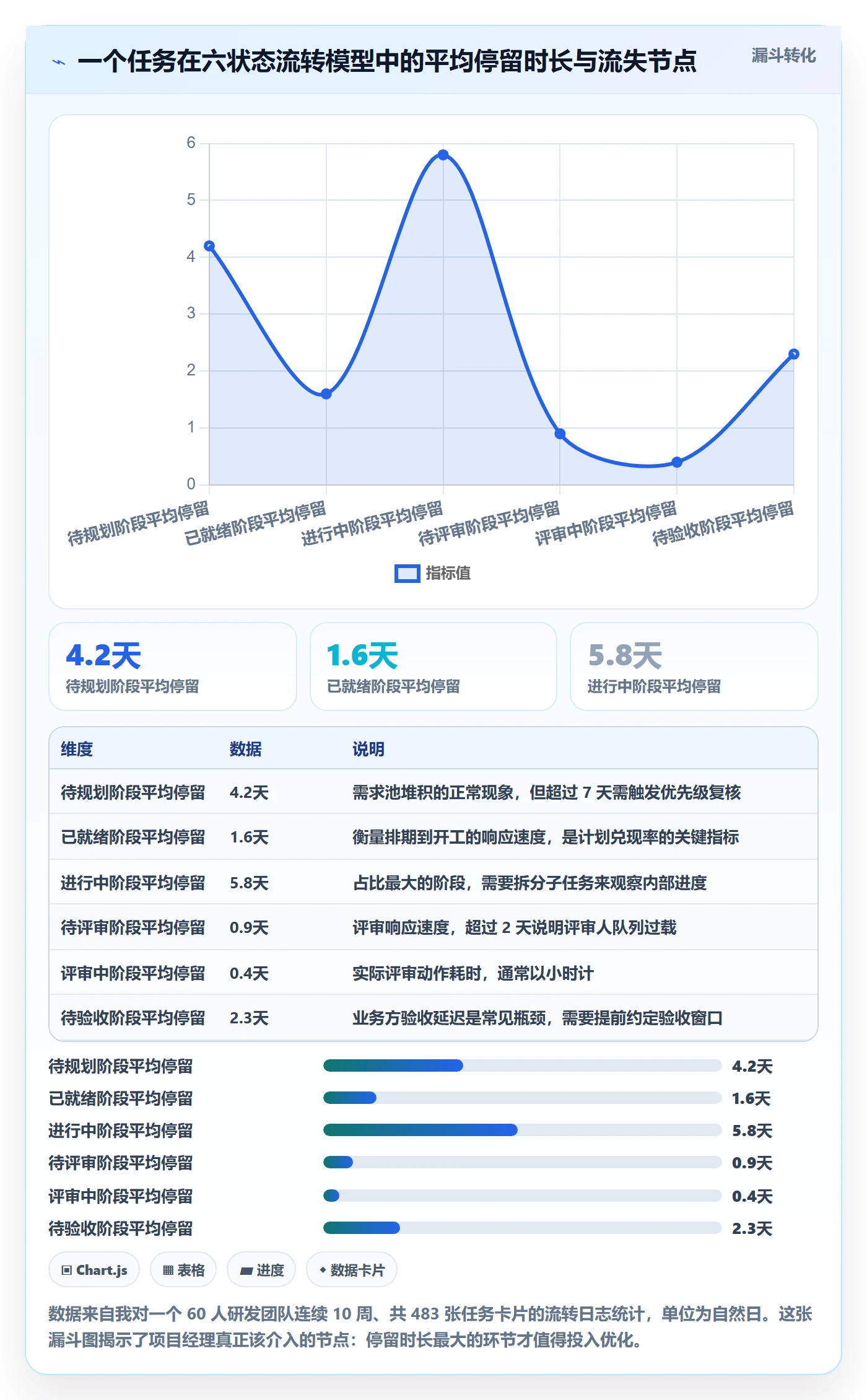Toggle the 指标值 legend swatch
This screenshot has width=867, height=1400.
pyautogui.click(x=407, y=574)
